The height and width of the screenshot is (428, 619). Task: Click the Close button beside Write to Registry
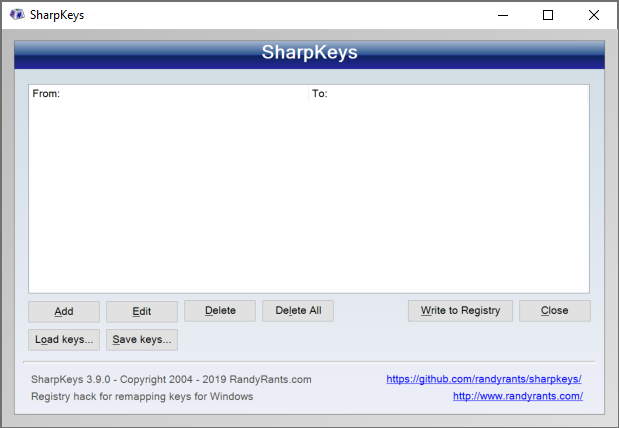pos(555,311)
